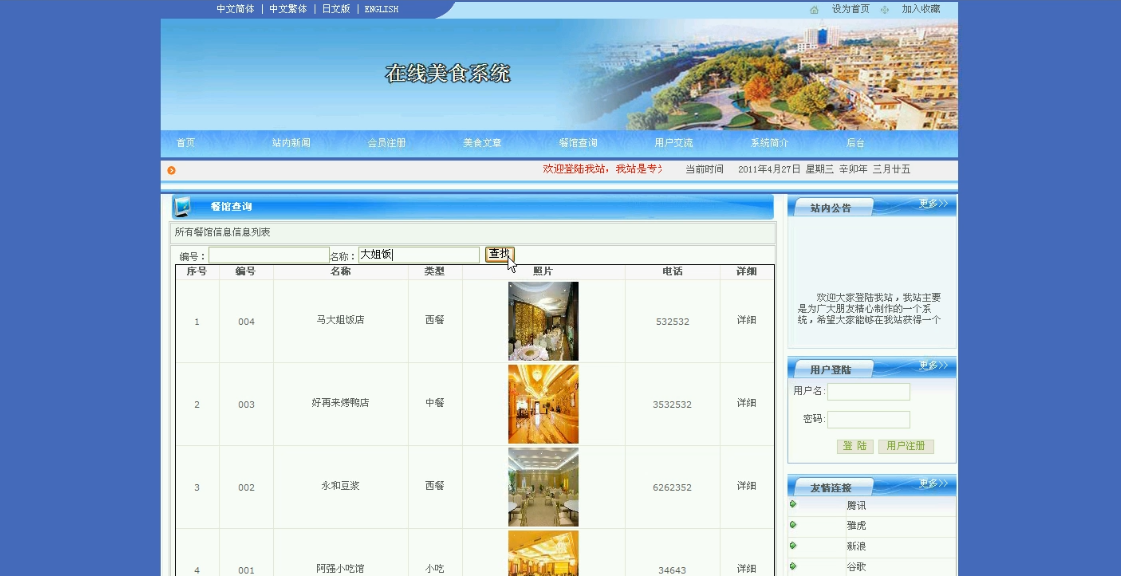Open the 新浪 friendly link
The width and height of the screenshot is (1121, 576).
click(x=856, y=546)
